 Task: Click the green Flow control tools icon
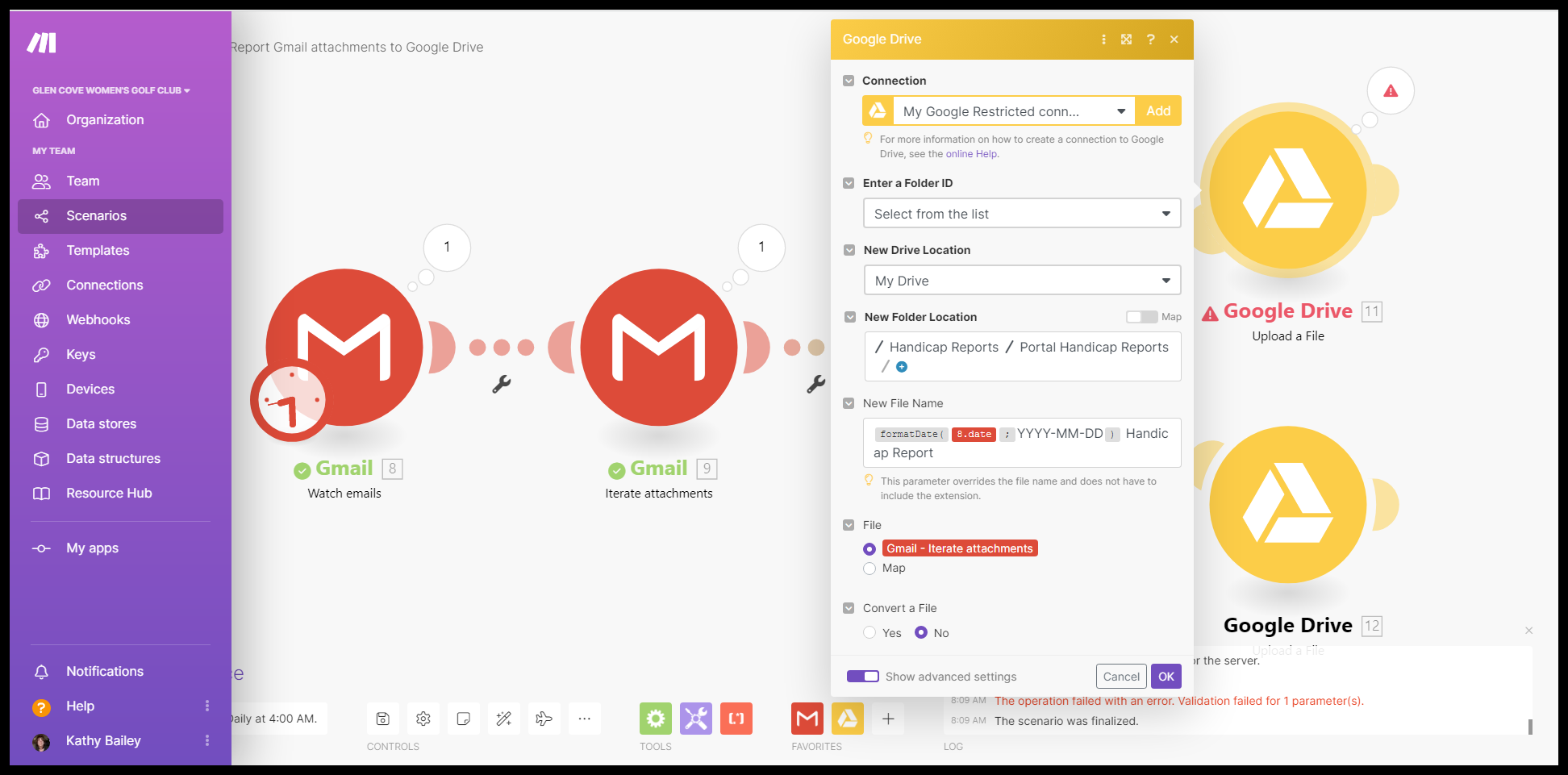pyautogui.click(x=656, y=719)
